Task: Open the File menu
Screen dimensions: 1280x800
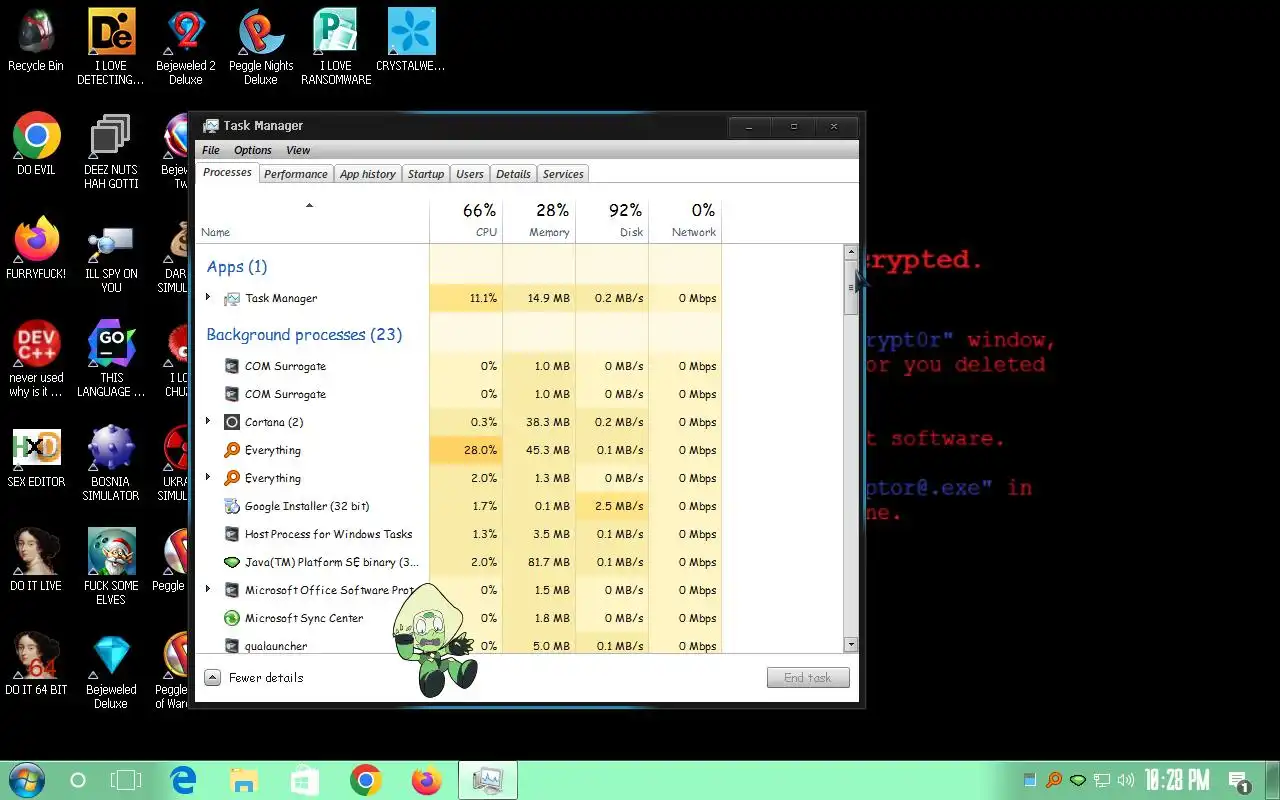Action: pos(211,150)
